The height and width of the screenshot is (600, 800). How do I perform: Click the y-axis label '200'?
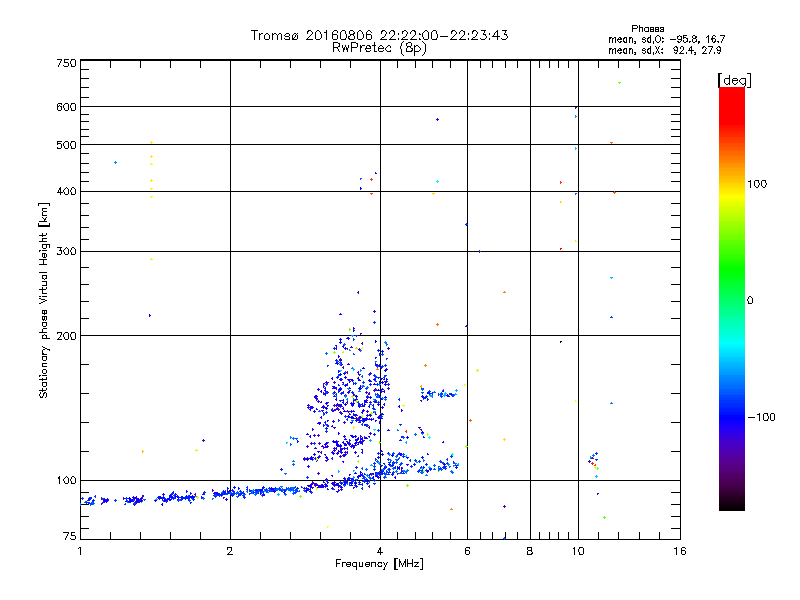point(66,336)
